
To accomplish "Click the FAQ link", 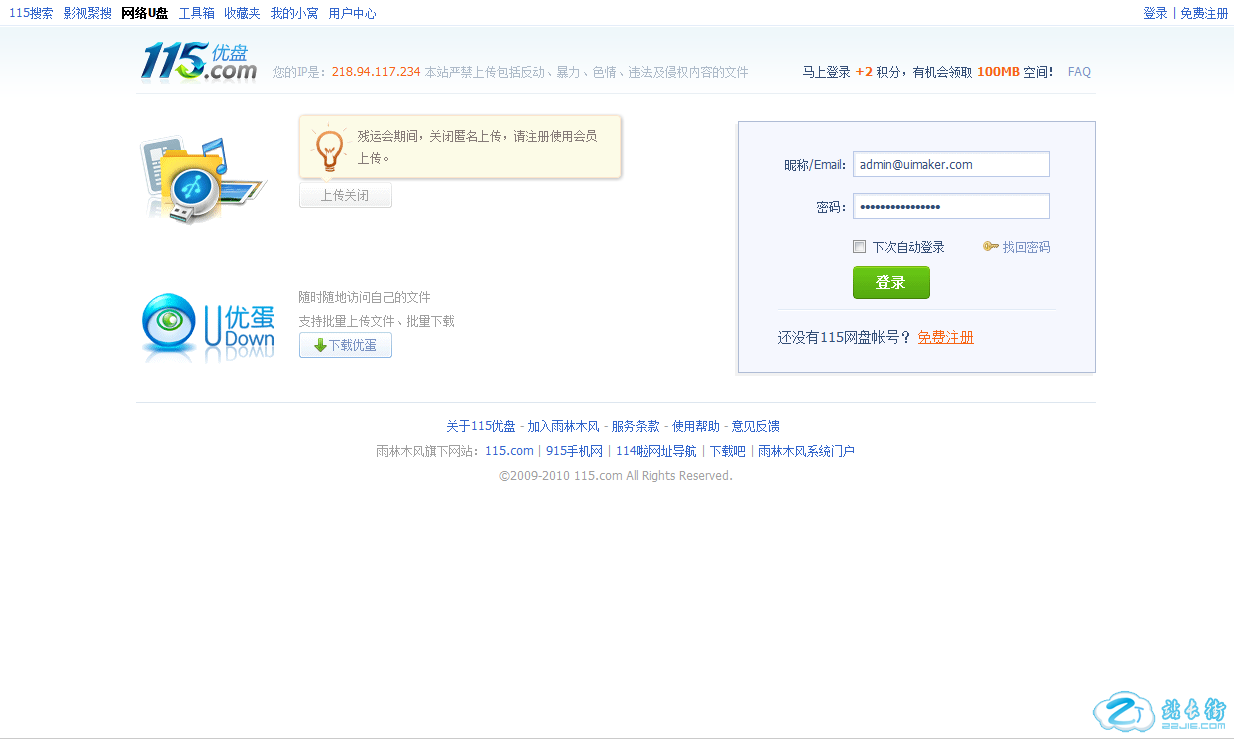I will (1079, 72).
